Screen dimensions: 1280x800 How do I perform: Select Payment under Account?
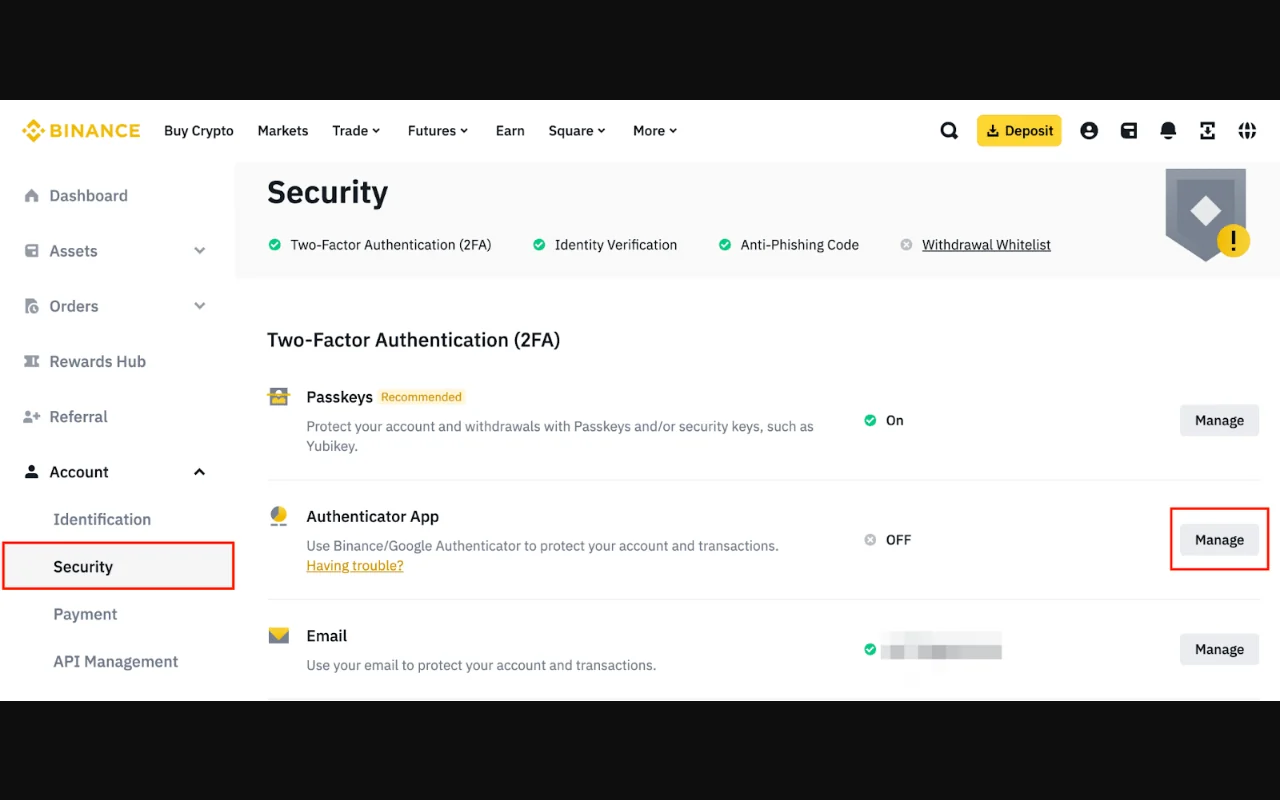(x=85, y=614)
